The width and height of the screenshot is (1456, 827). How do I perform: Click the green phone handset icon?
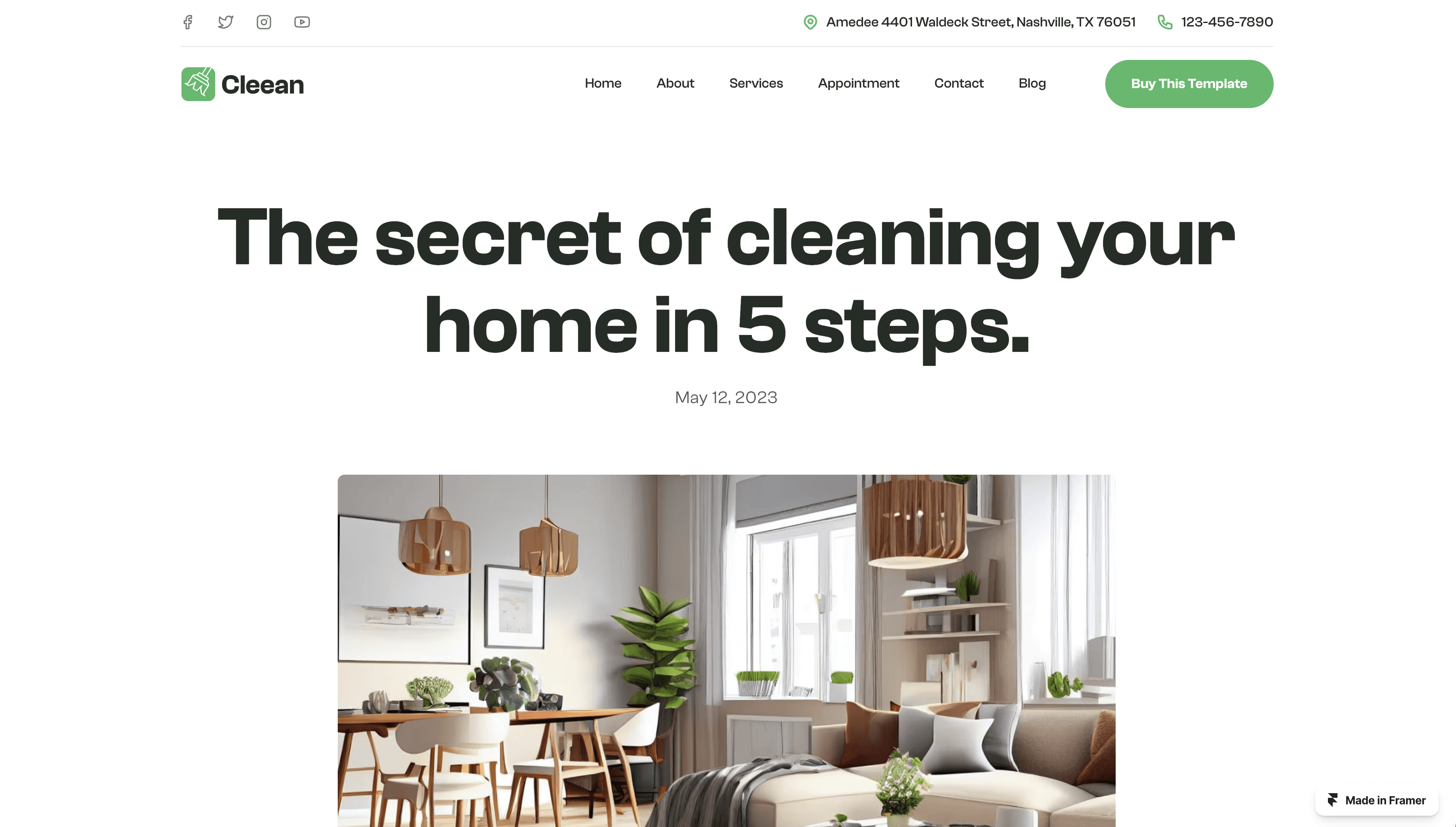[1165, 22]
